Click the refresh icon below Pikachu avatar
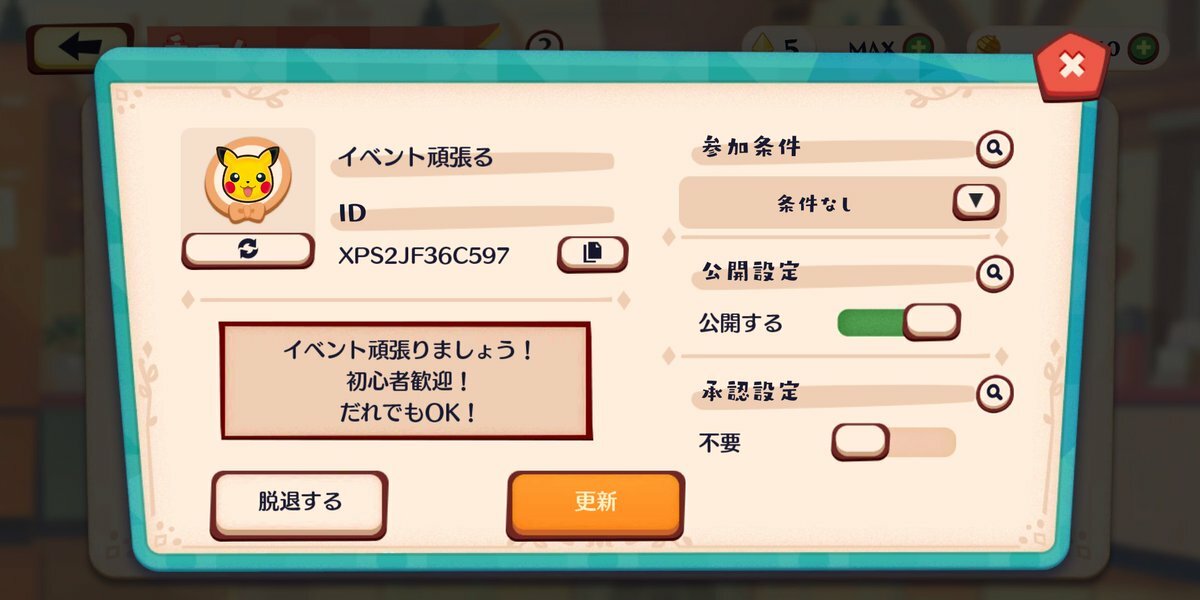Image resolution: width=1200 pixels, height=600 pixels. [247, 250]
